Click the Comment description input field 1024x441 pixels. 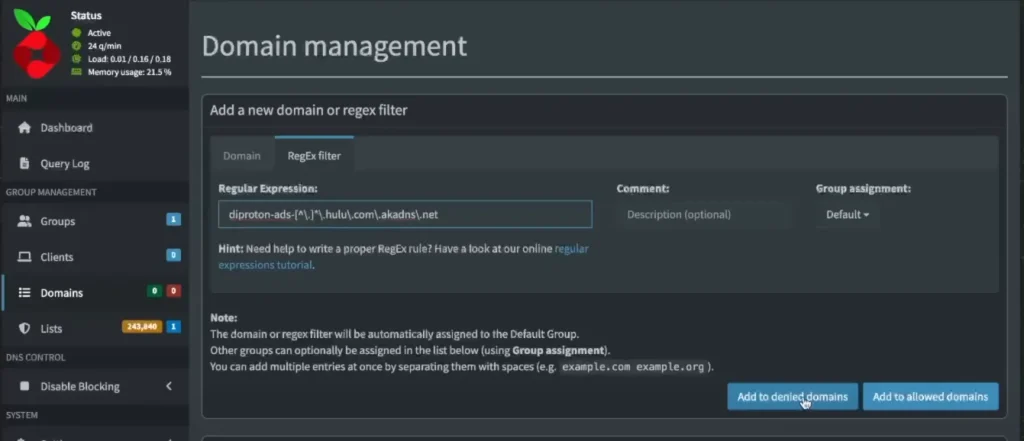point(702,214)
